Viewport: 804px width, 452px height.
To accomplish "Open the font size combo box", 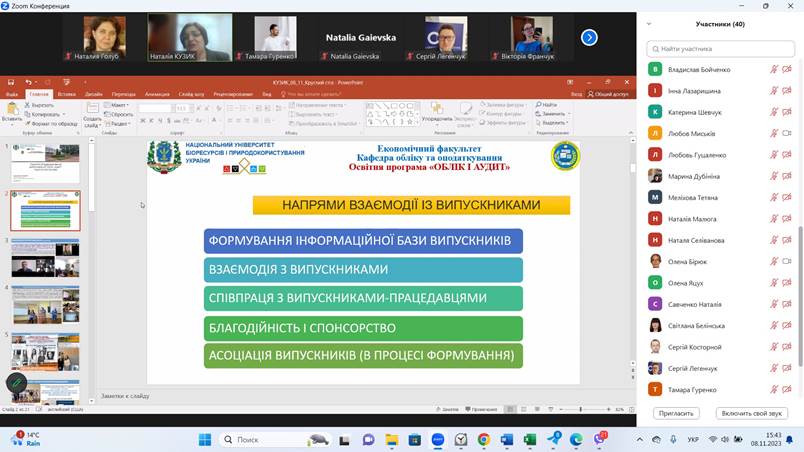I will [183, 108].
